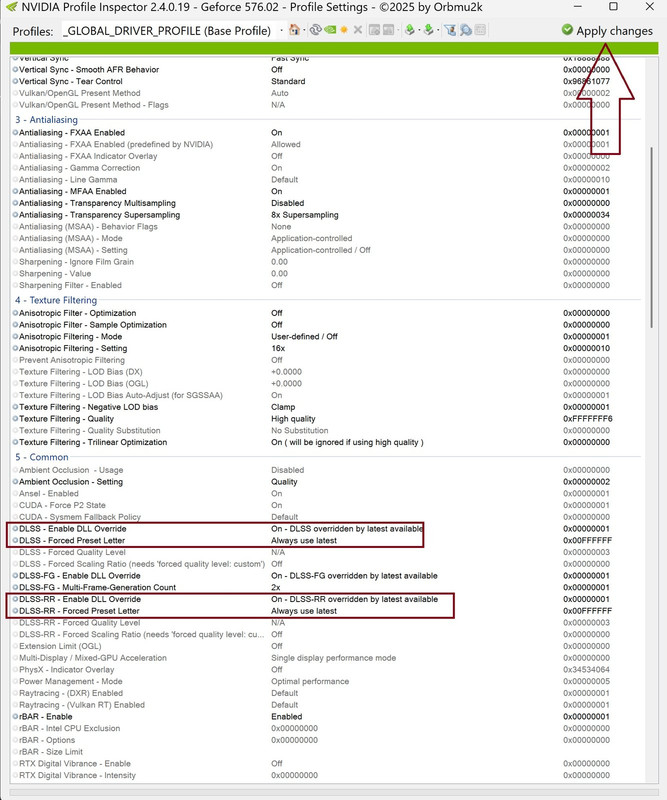Click the '2x' Multi-Frame-Generation value
Screen dimensions: 667x800
pyautogui.click(x=276, y=588)
